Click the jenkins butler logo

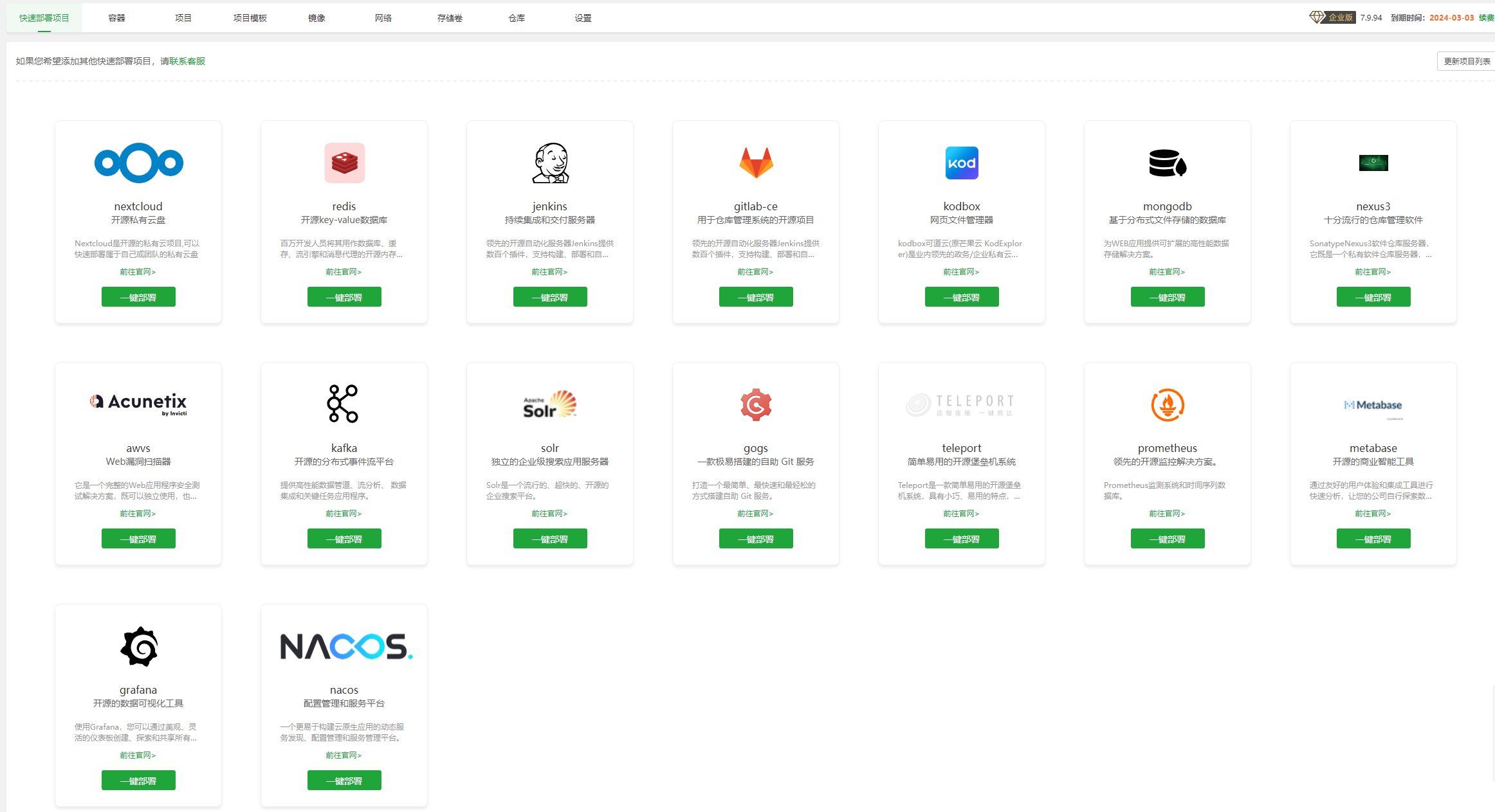[550, 163]
